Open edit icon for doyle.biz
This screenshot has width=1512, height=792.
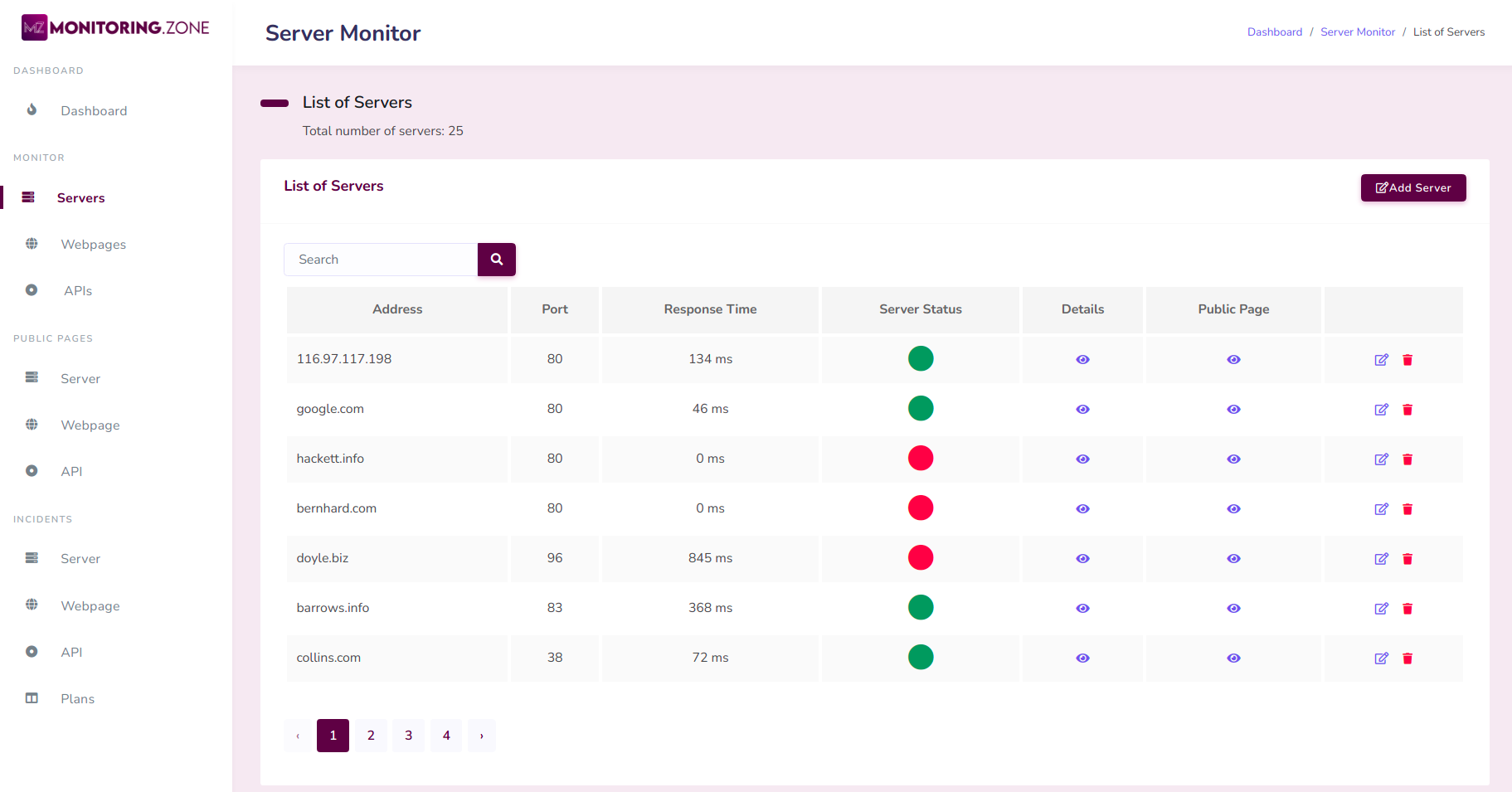coord(1381,559)
